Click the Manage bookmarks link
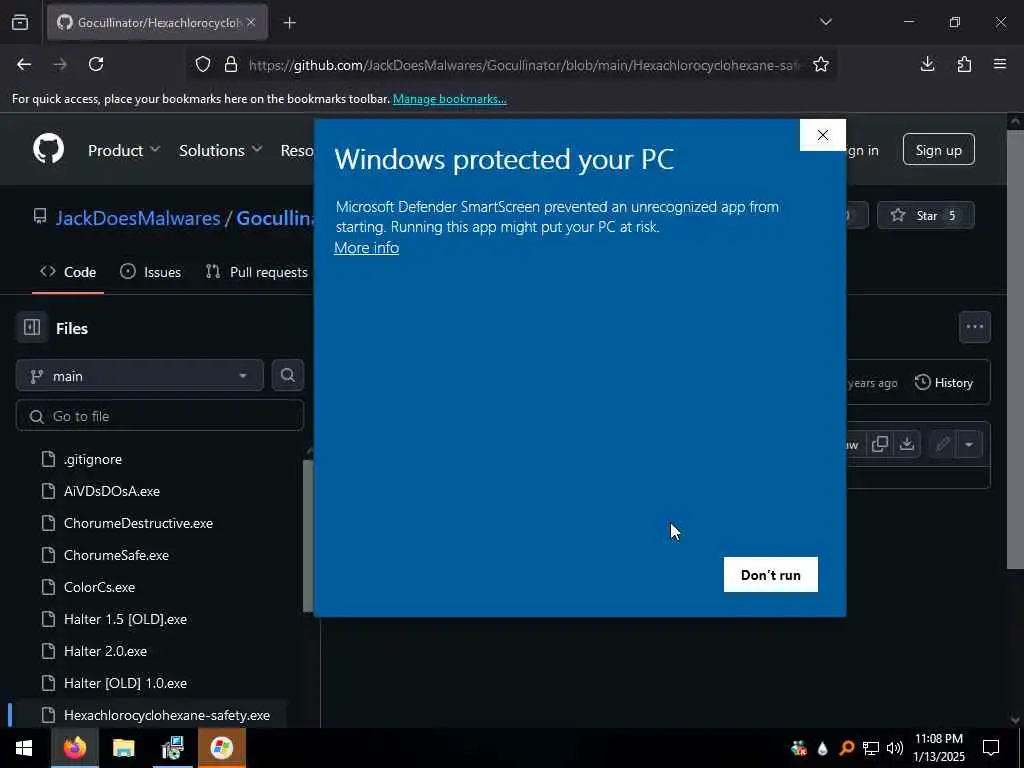Image resolution: width=1024 pixels, height=768 pixels. click(449, 99)
